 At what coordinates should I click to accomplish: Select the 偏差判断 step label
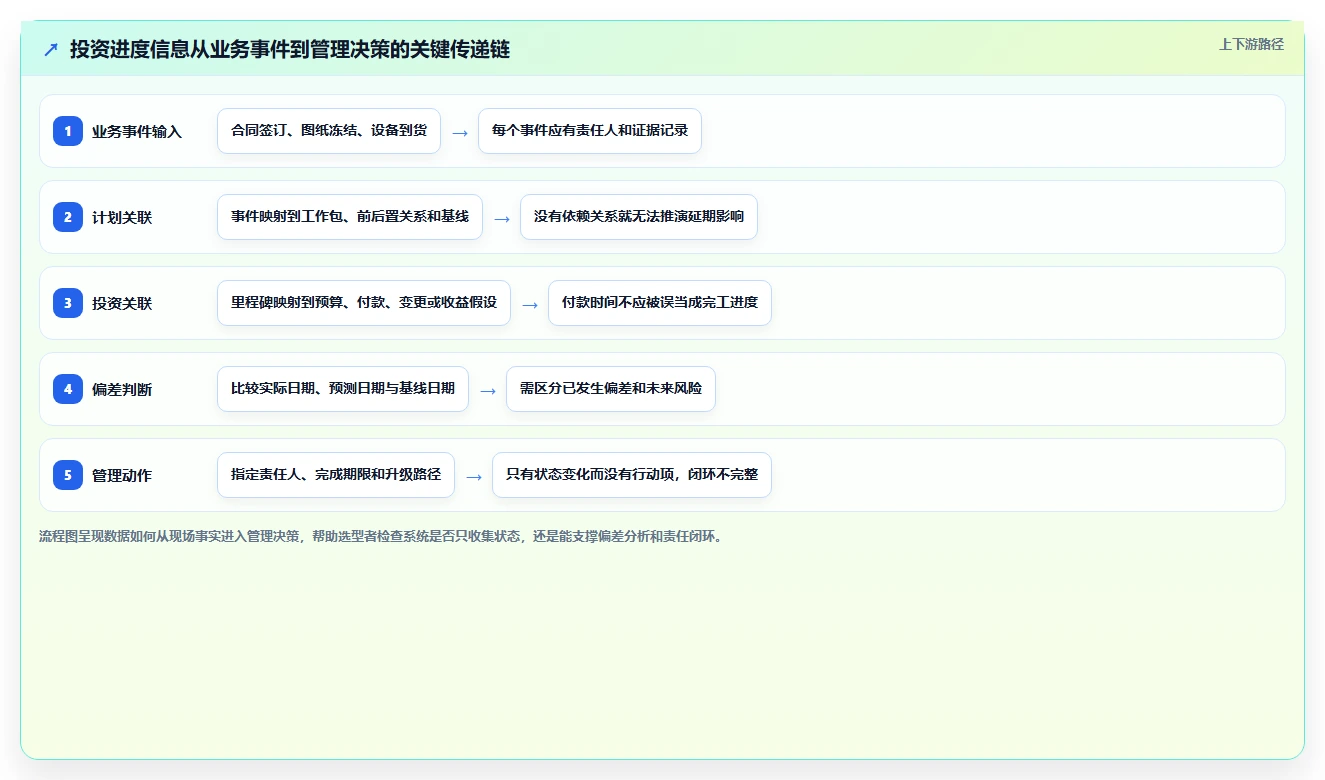122,389
